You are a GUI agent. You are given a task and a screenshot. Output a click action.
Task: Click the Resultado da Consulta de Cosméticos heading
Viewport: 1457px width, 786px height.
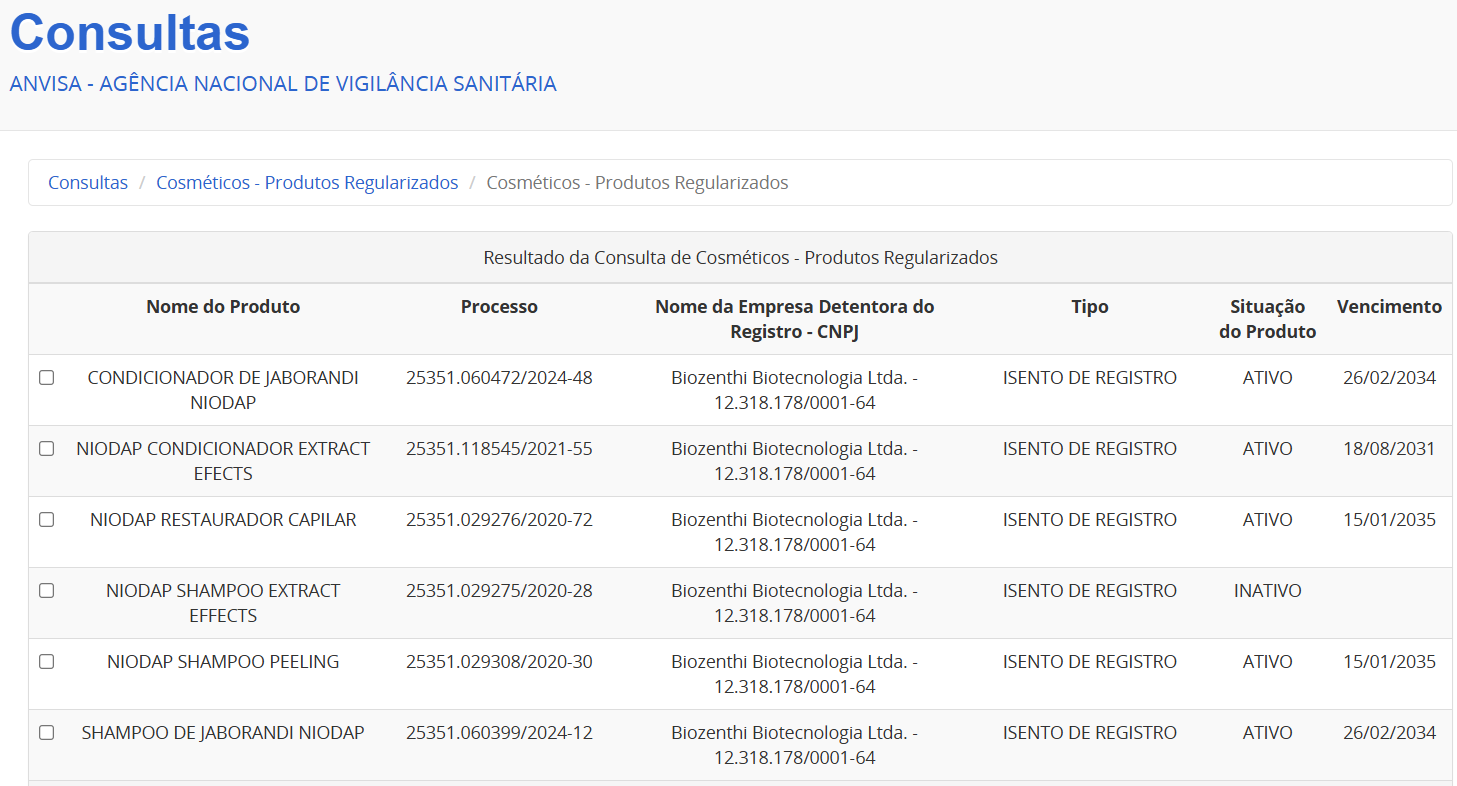(x=740, y=258)
